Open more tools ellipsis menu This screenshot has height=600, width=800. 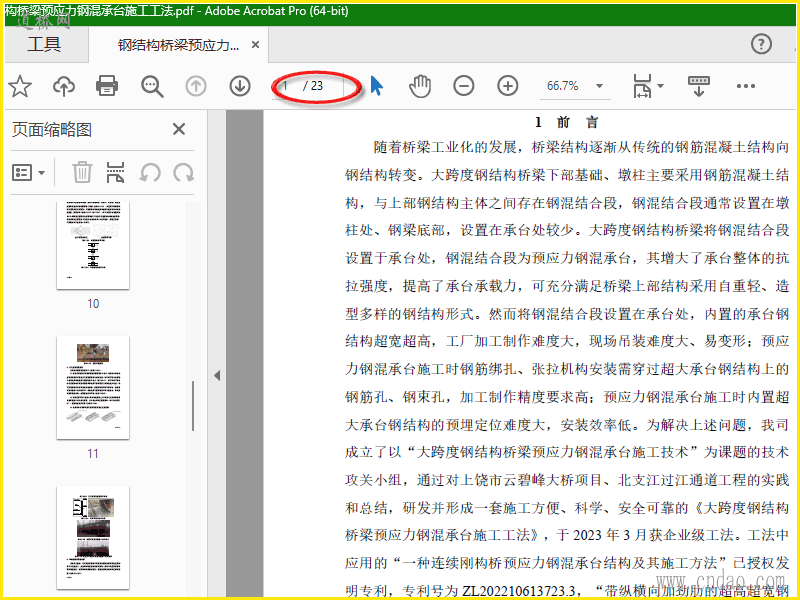tap(745, 86)
